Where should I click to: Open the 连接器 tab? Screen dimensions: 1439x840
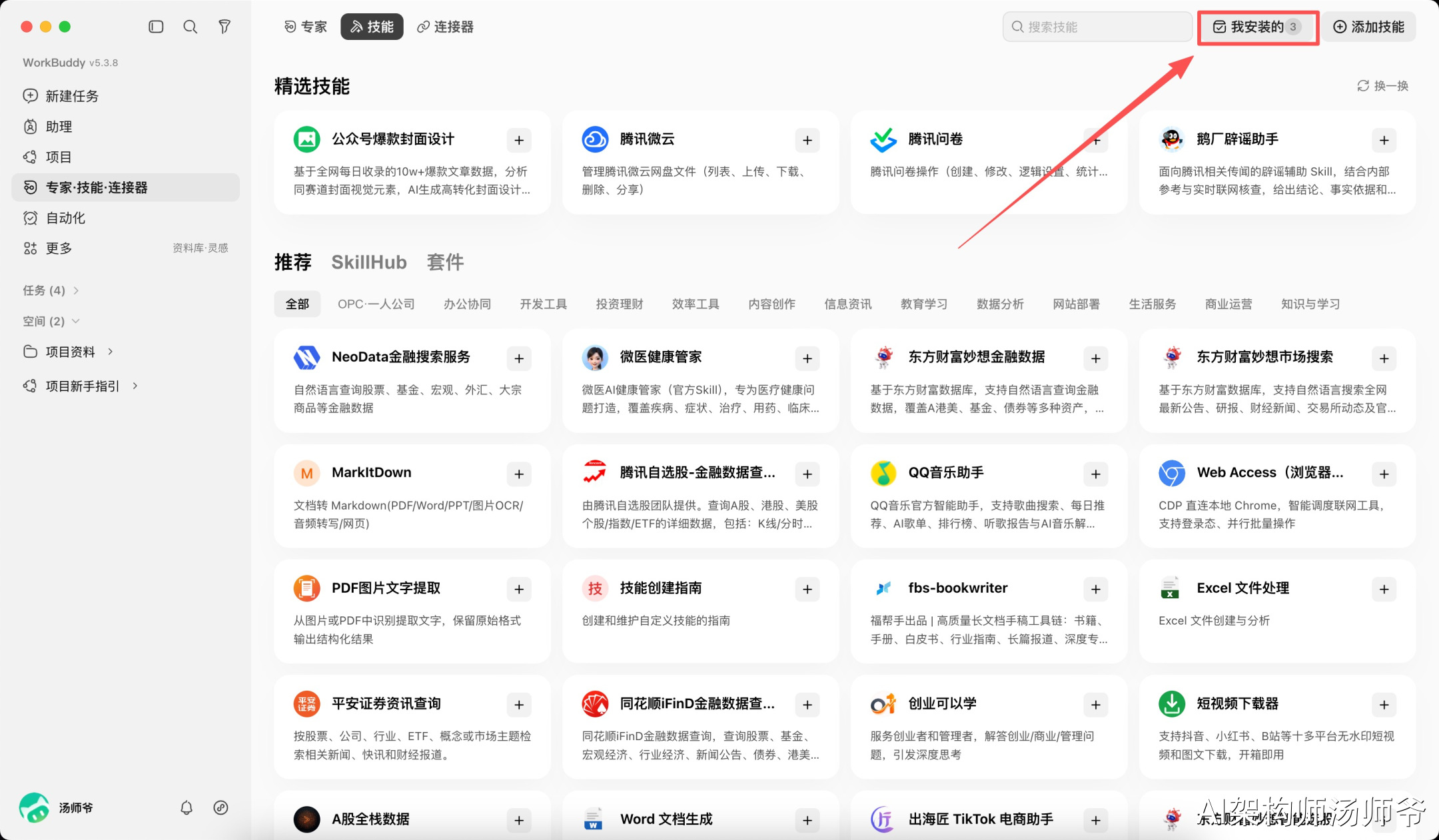[445, 27]
